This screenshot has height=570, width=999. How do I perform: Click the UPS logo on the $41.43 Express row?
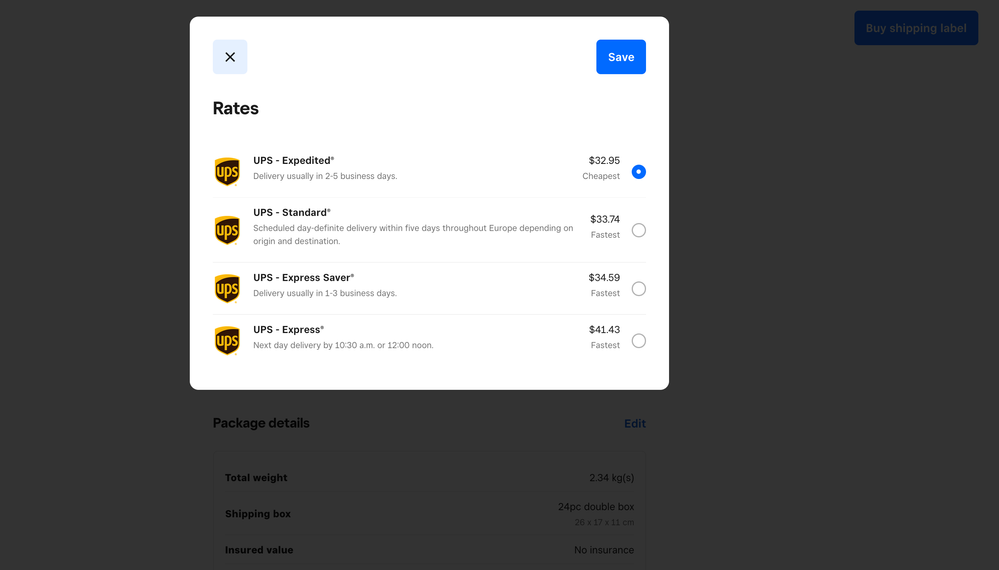point(228,341)
